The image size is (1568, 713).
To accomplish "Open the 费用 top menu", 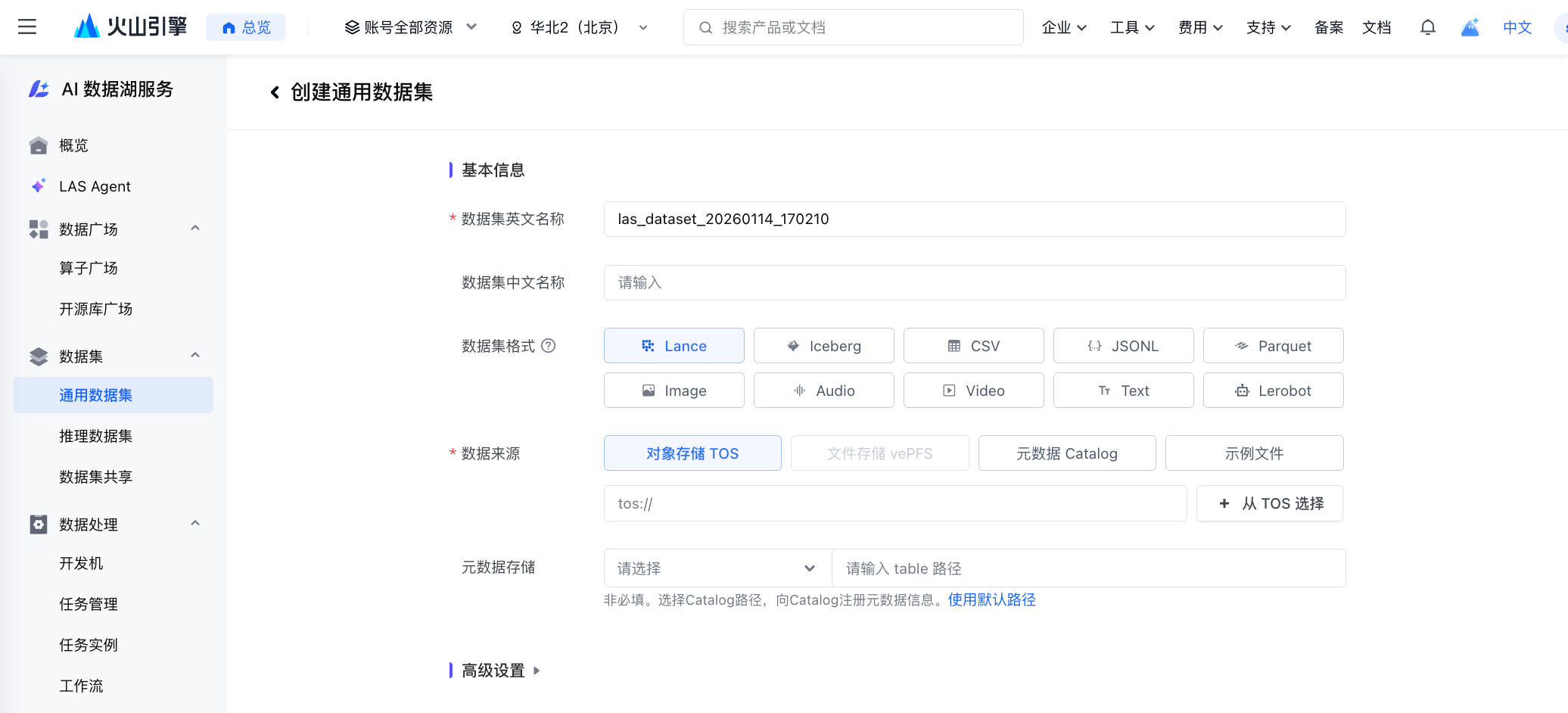I will click(x=1200, y=27).
